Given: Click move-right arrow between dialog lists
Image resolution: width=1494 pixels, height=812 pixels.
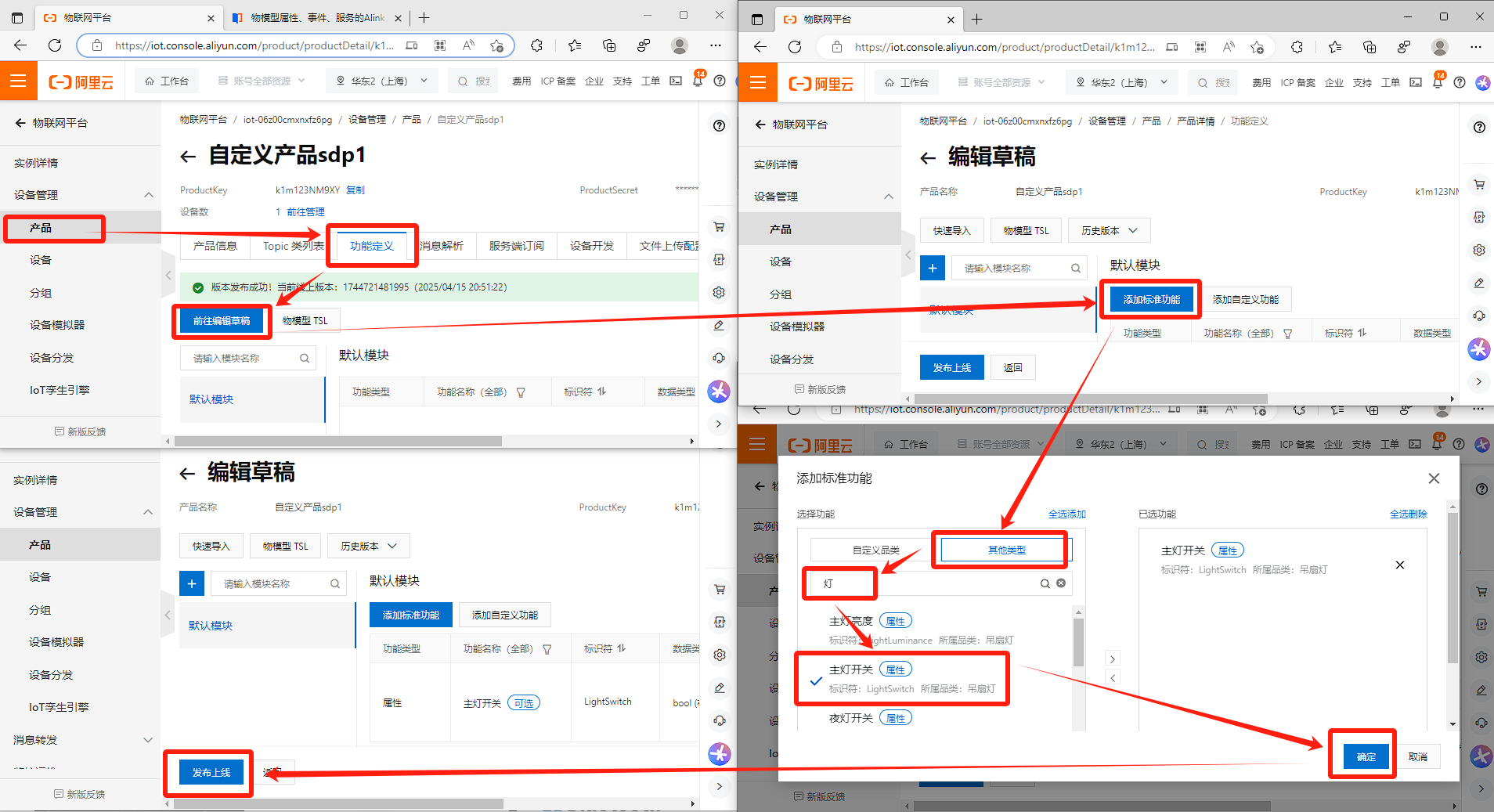Looking at the screenshot, I should click(x=1113, y=659).
